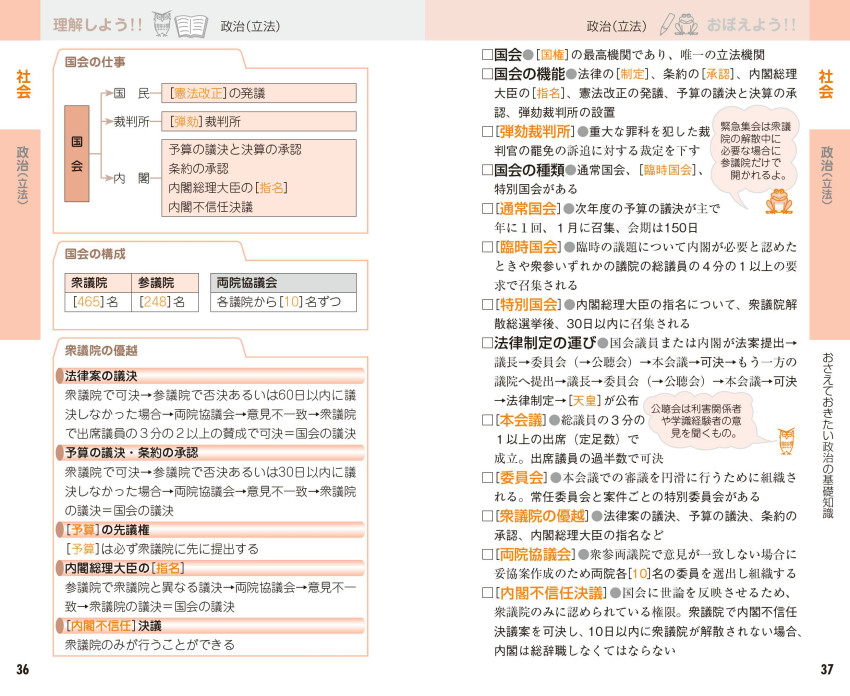Click the pencil icon beside おぼえよう!! header
This screenshot has height=696, width=850.
666,24
